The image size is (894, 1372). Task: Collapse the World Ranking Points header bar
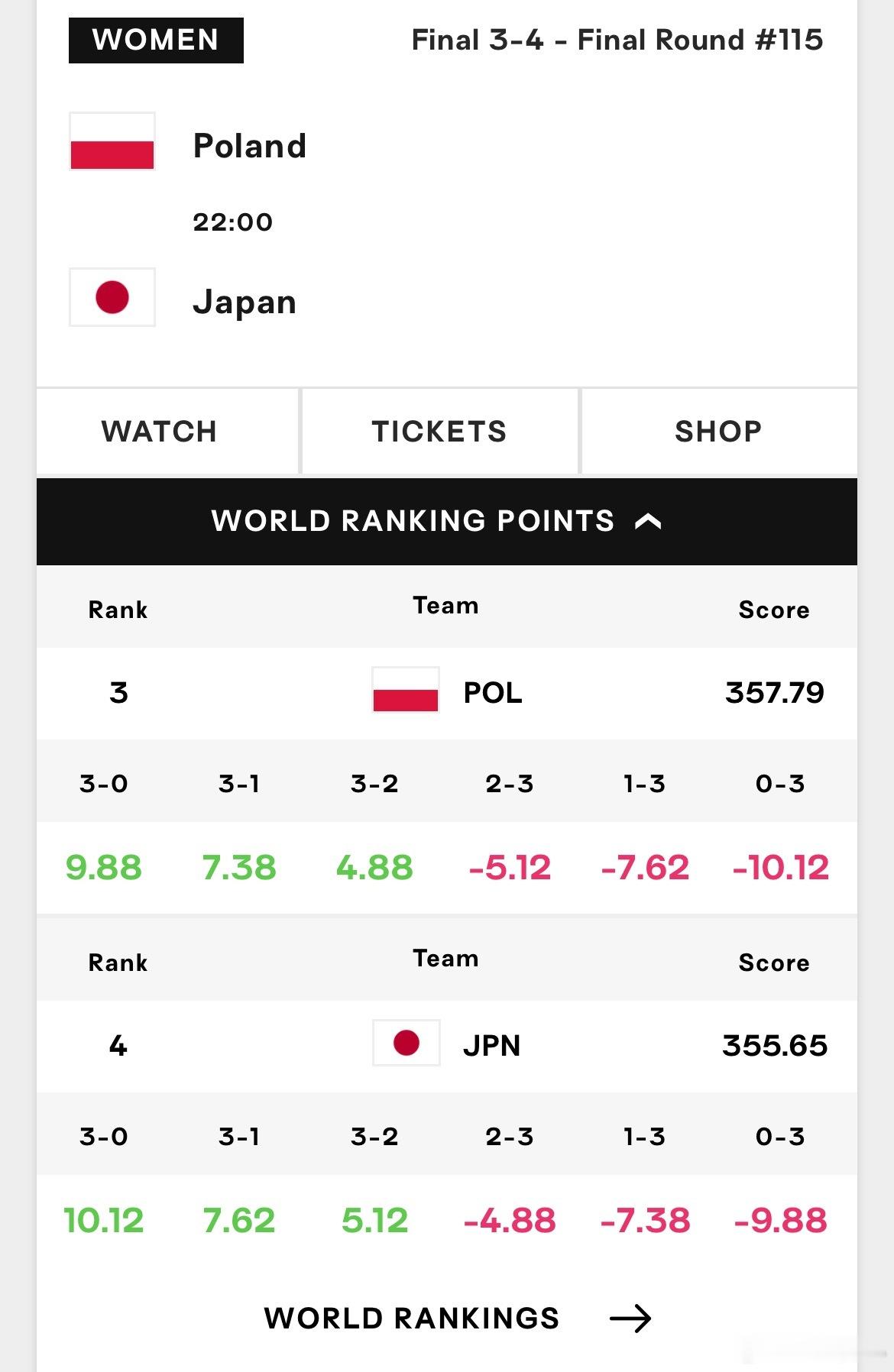pyautogui.click(x=447, y=522)
